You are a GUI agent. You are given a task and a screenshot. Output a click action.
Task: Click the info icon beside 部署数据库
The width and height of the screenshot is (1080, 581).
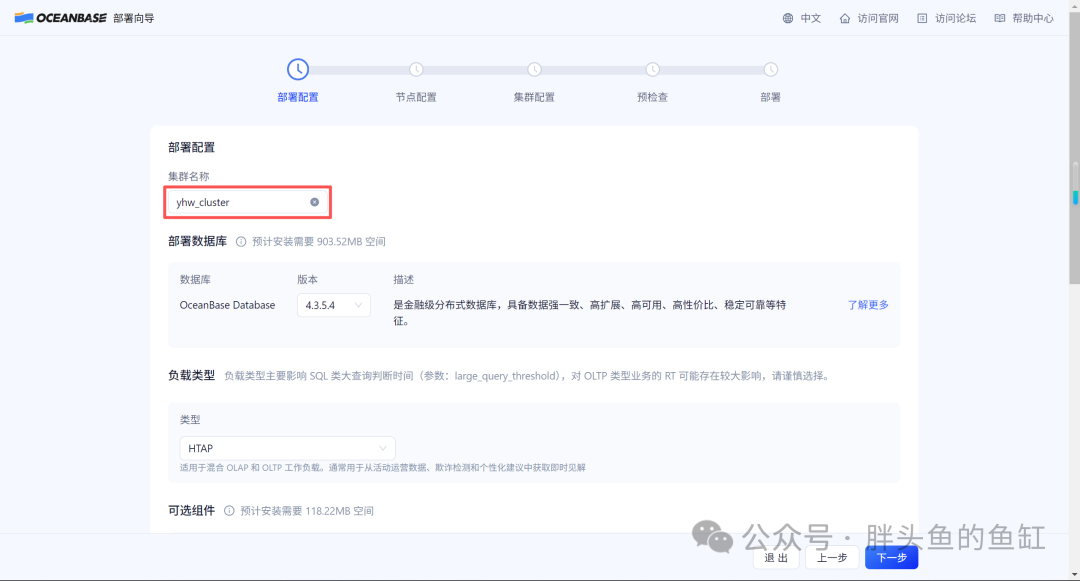pyautogui.click(x=241, y=242)
